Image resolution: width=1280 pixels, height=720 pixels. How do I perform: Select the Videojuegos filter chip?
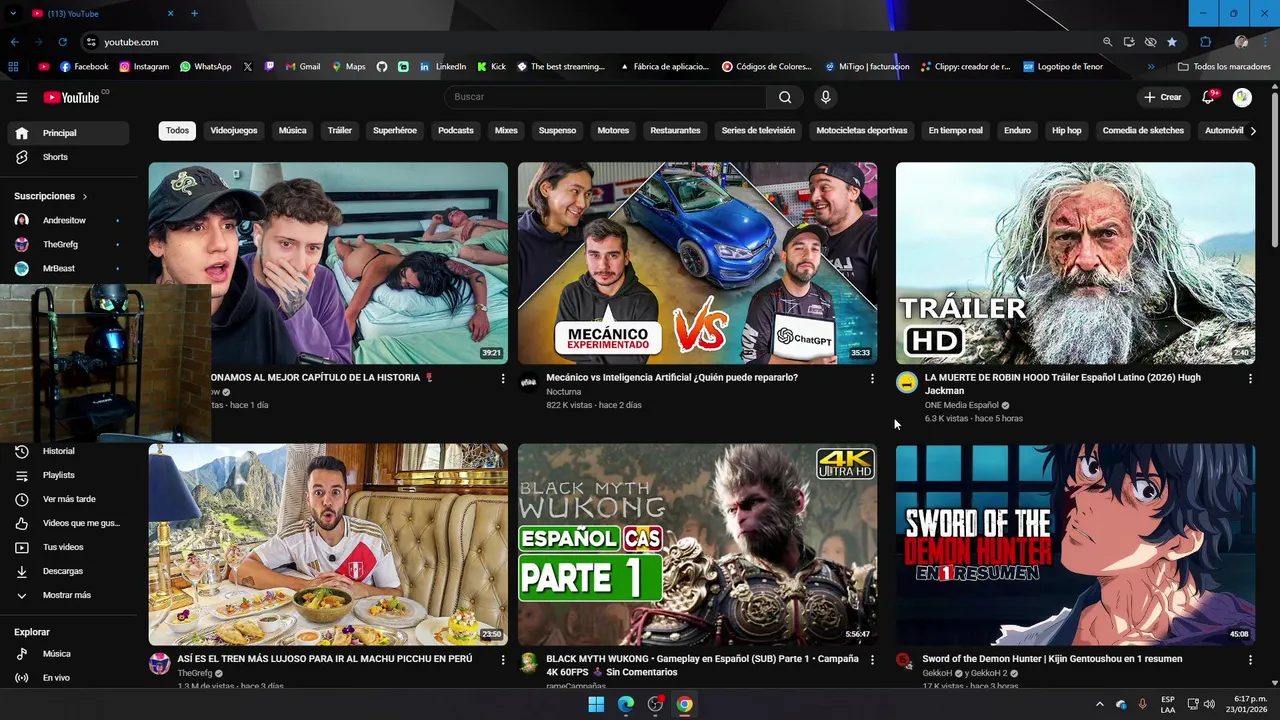pyautogui.click(x=234, y=130)
